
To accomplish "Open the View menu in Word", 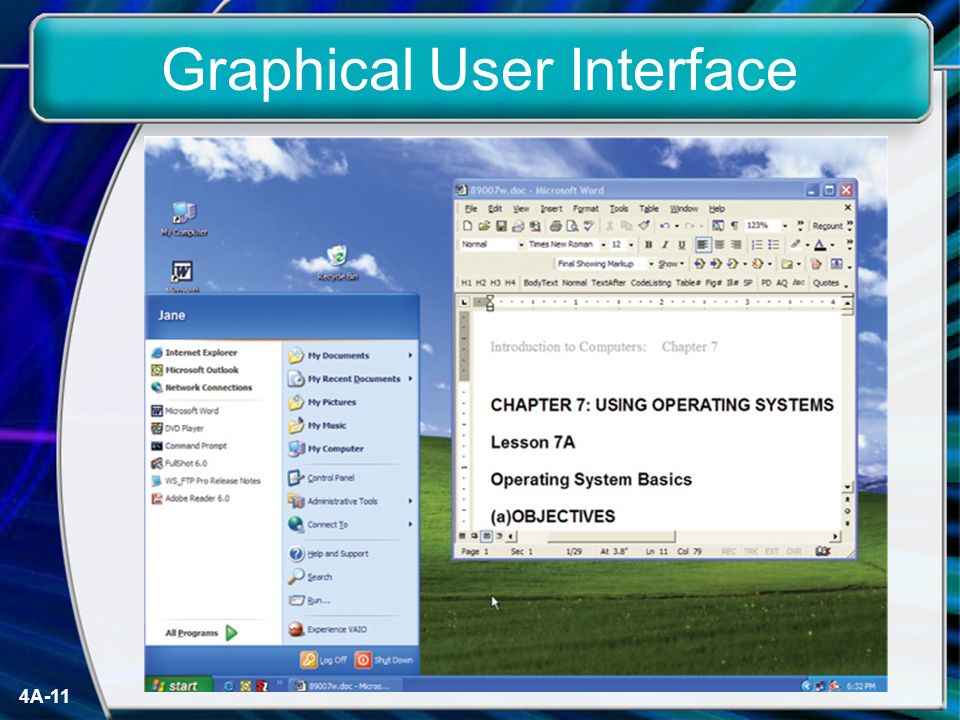I will coord(521,209).
